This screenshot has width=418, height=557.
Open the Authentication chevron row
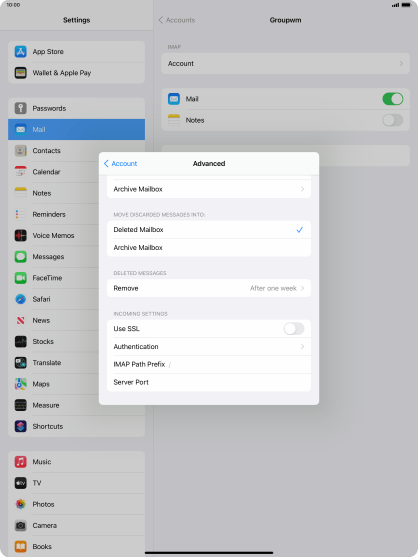click(x=209, y=346)
